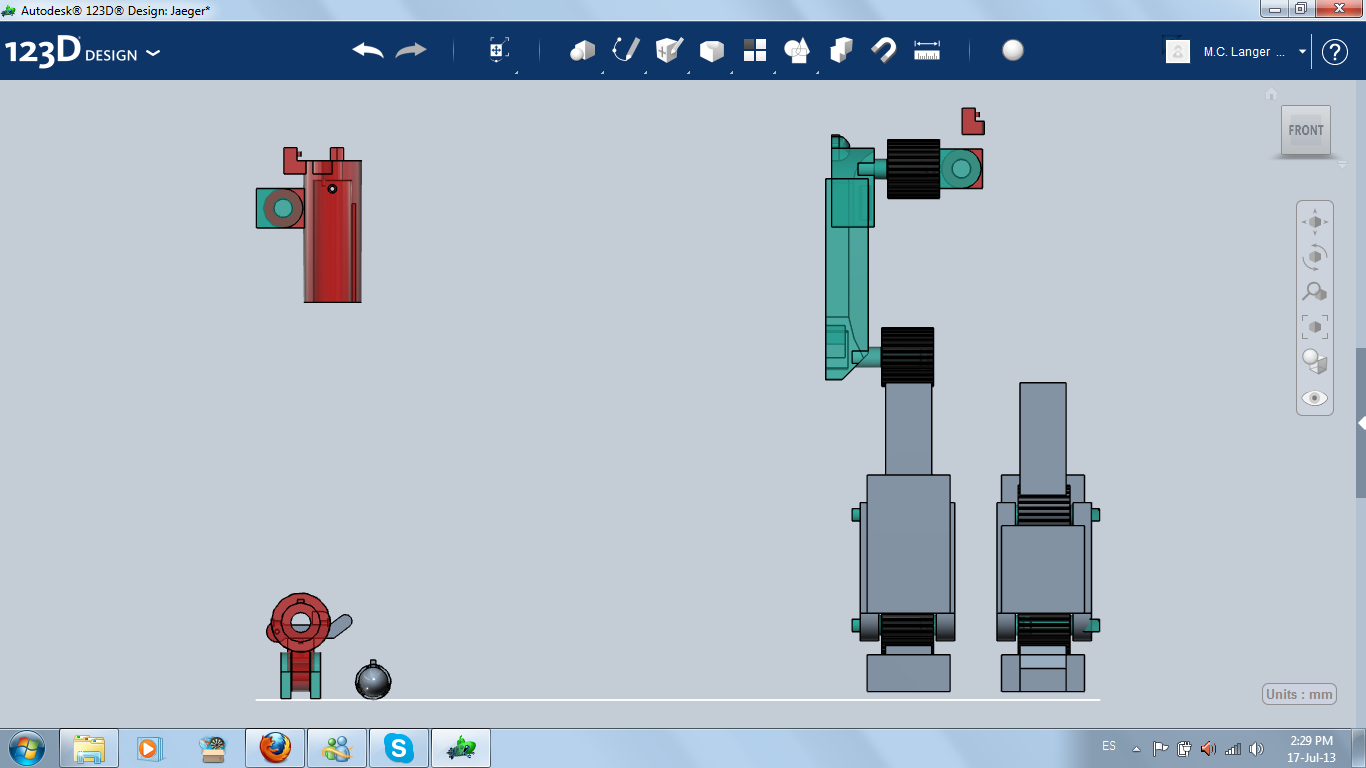Expand the M.C. Langer account dropdown
Screen dimensions: 1366x768
[1302, 51]
